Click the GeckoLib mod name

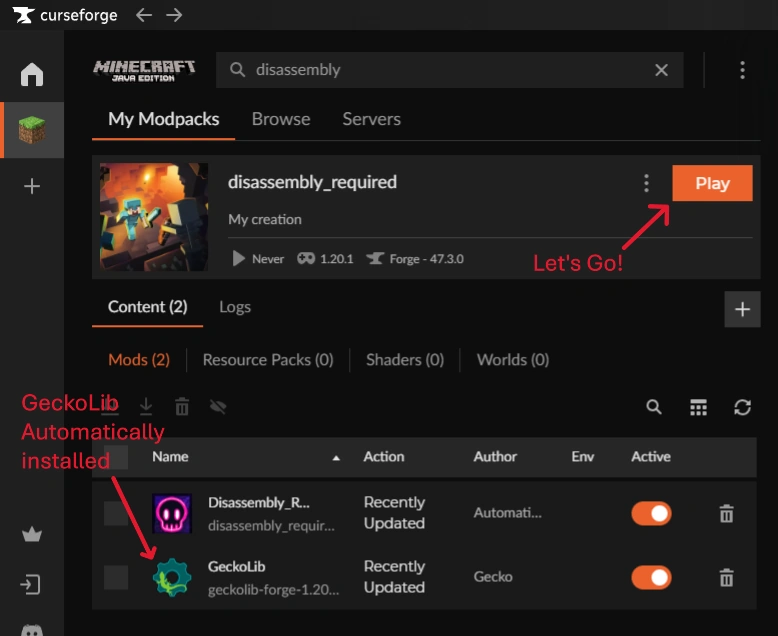tap(237, 567)
